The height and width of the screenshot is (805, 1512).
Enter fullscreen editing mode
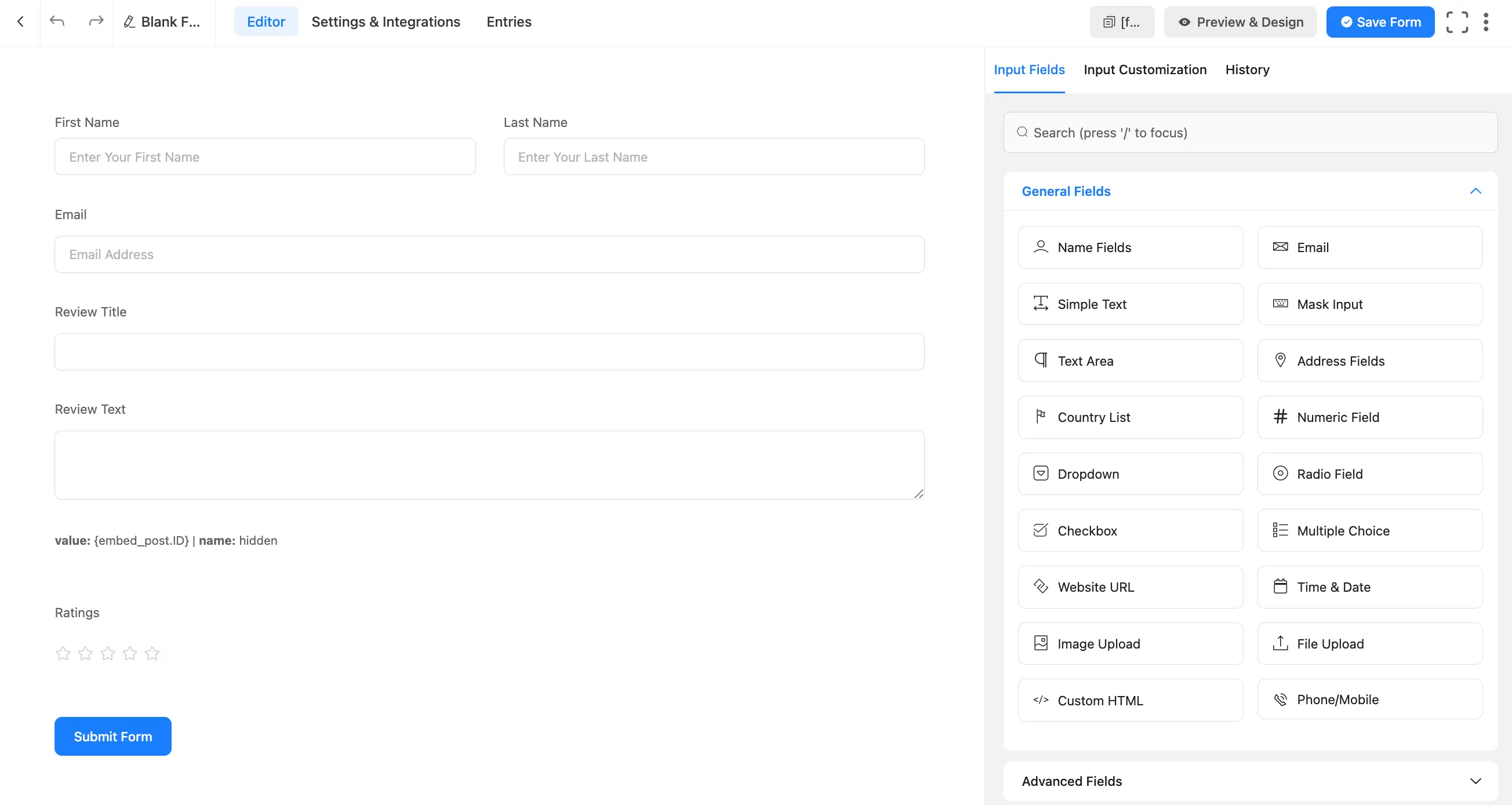point(1458,21)
